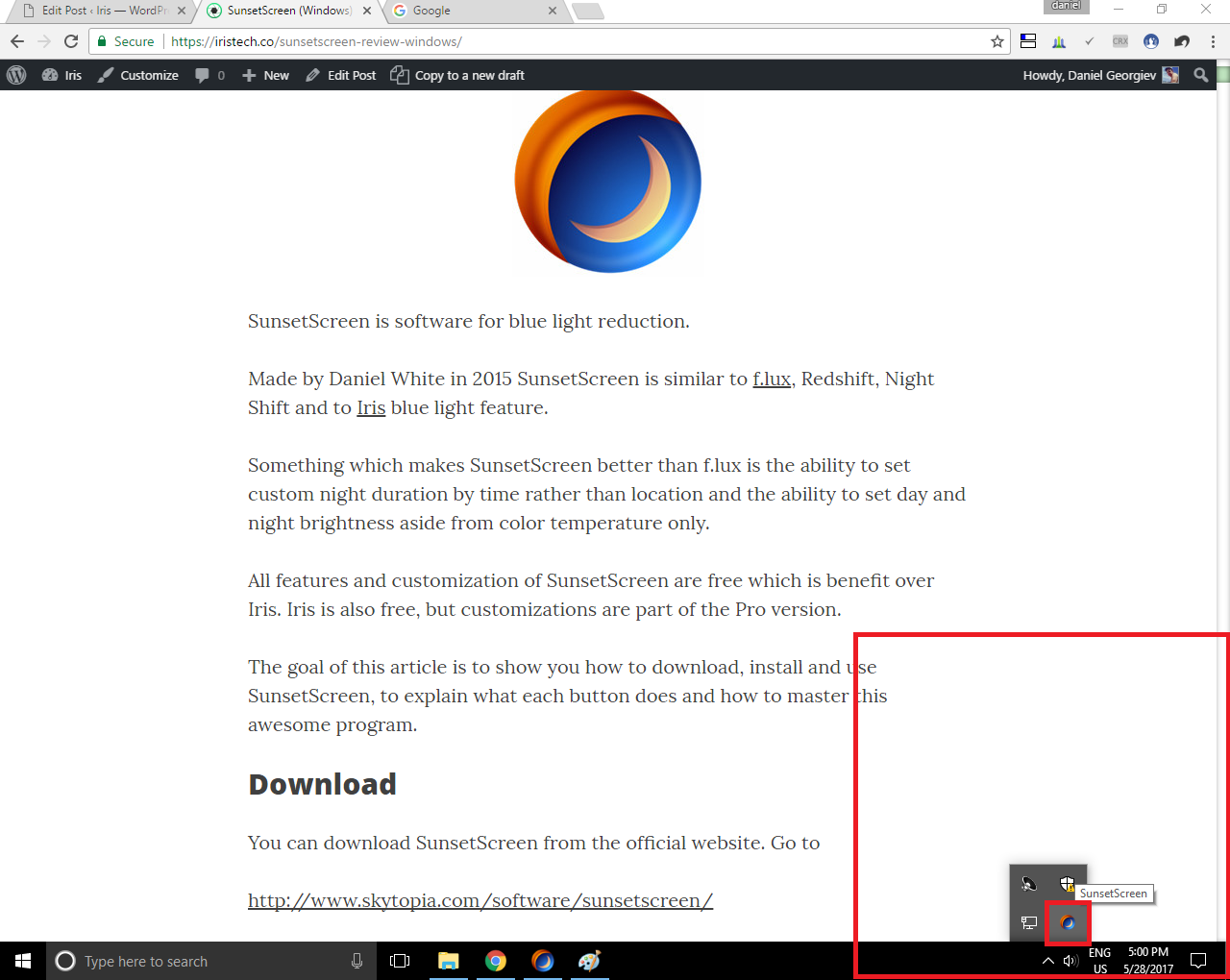Follow the f.lux link
1230x980 pixels.
[x=772, y=379]
